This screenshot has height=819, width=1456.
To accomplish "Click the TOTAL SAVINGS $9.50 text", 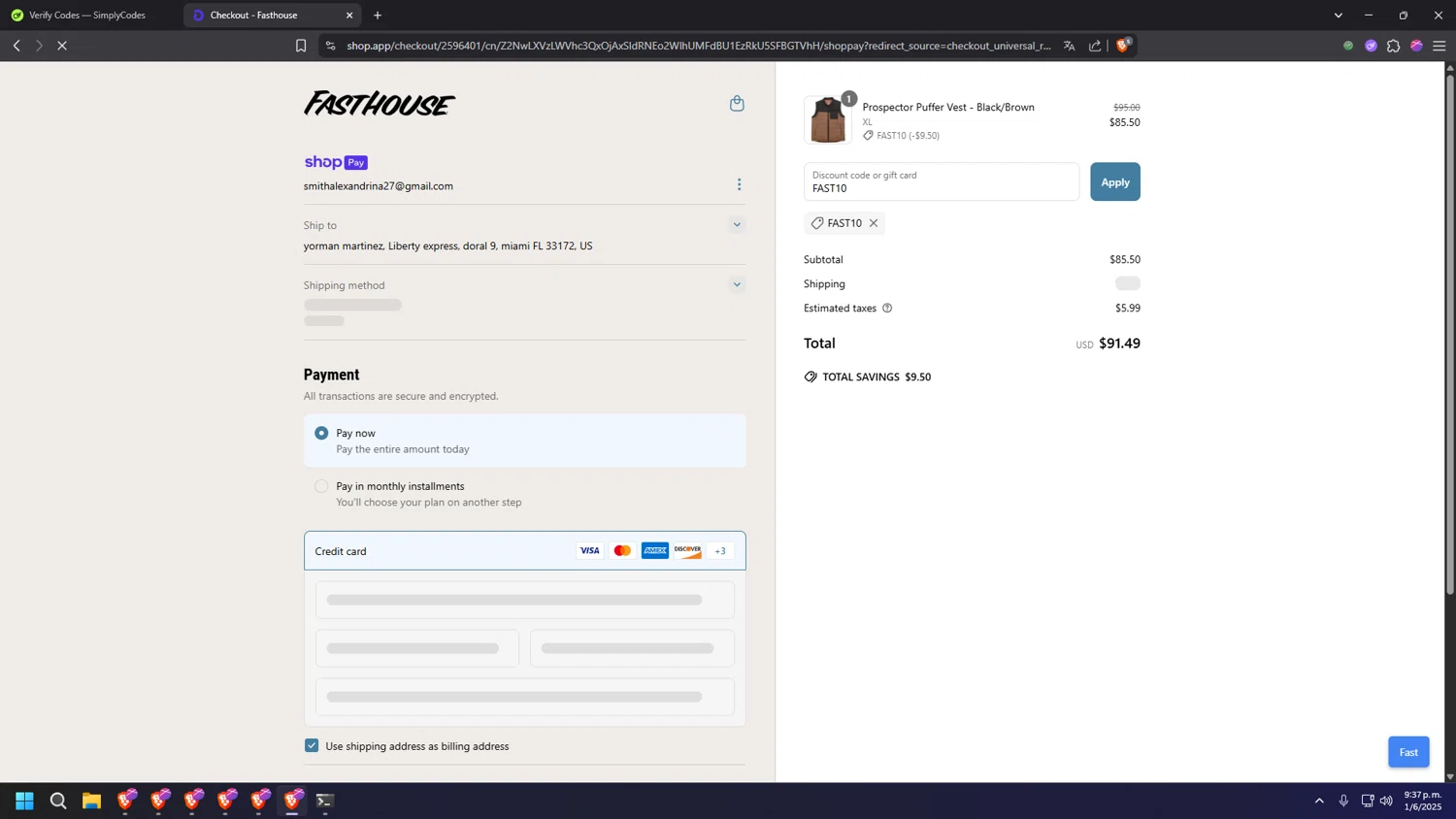I will (x=877, y=377).
